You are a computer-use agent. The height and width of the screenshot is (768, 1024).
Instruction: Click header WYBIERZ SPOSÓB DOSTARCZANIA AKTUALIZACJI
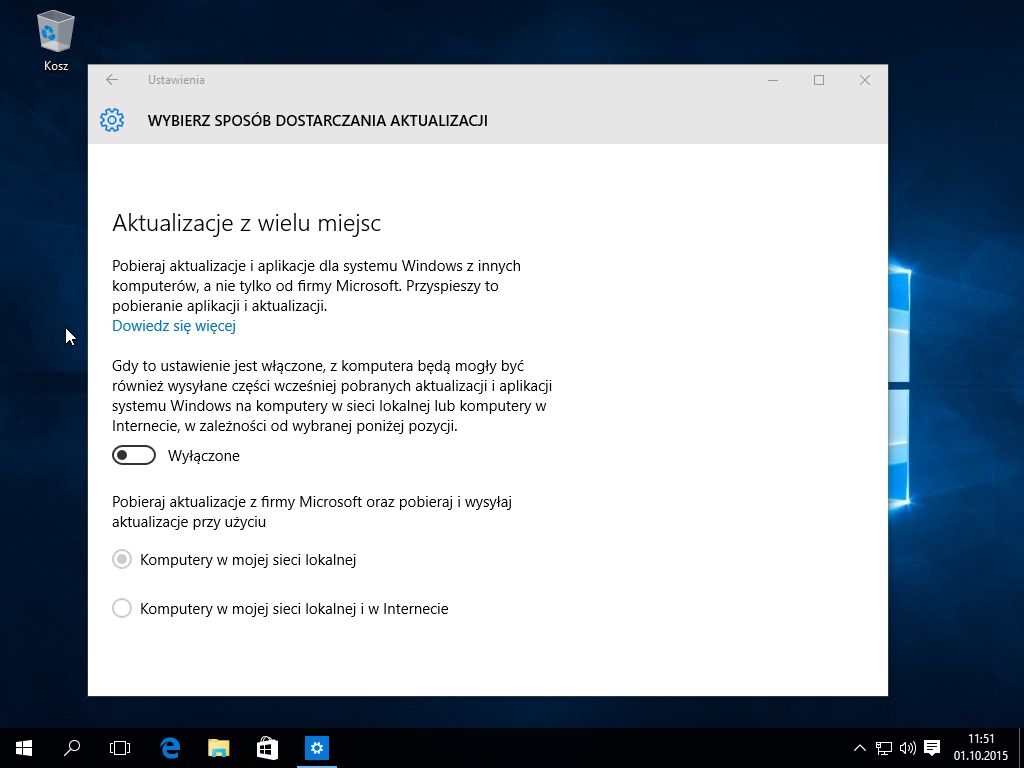point(317,121)
